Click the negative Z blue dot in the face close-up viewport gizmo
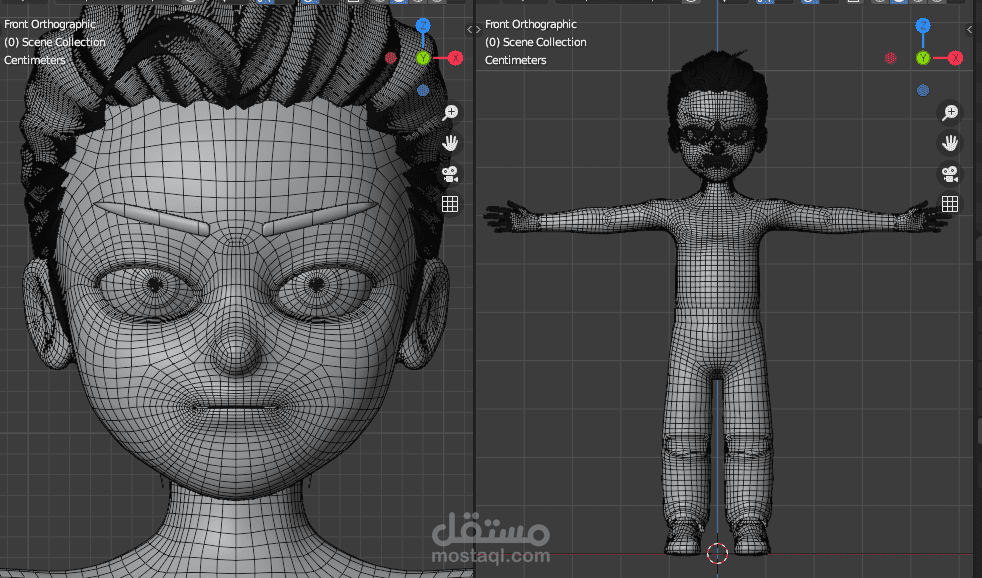Image resolution: width=982 pixels, height=578 pixels. 423,90
